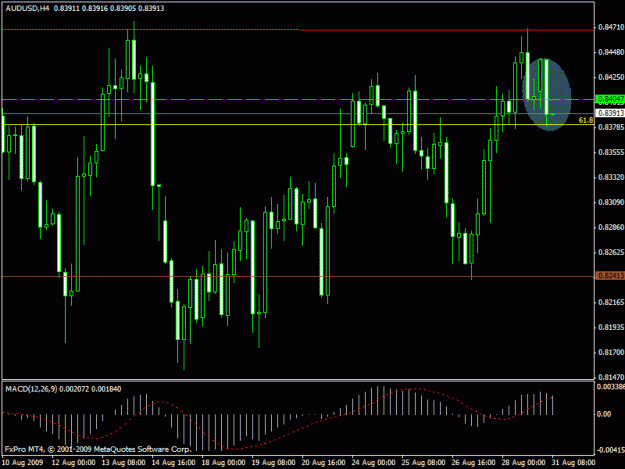The height and width of the screenshot is (469, 625).
Task: Click the 0.81935 price scale value
Action: (611, 327)
